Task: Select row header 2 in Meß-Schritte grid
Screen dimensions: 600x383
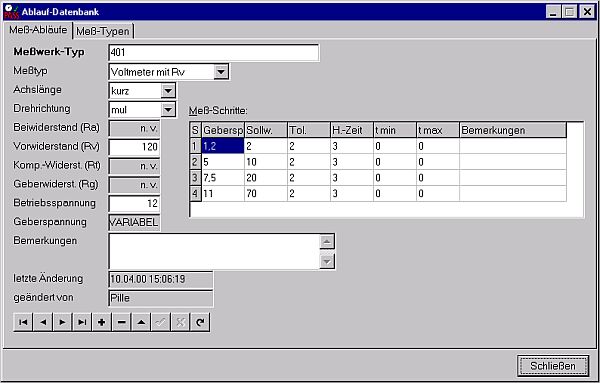Action: [x=195, y=162]
